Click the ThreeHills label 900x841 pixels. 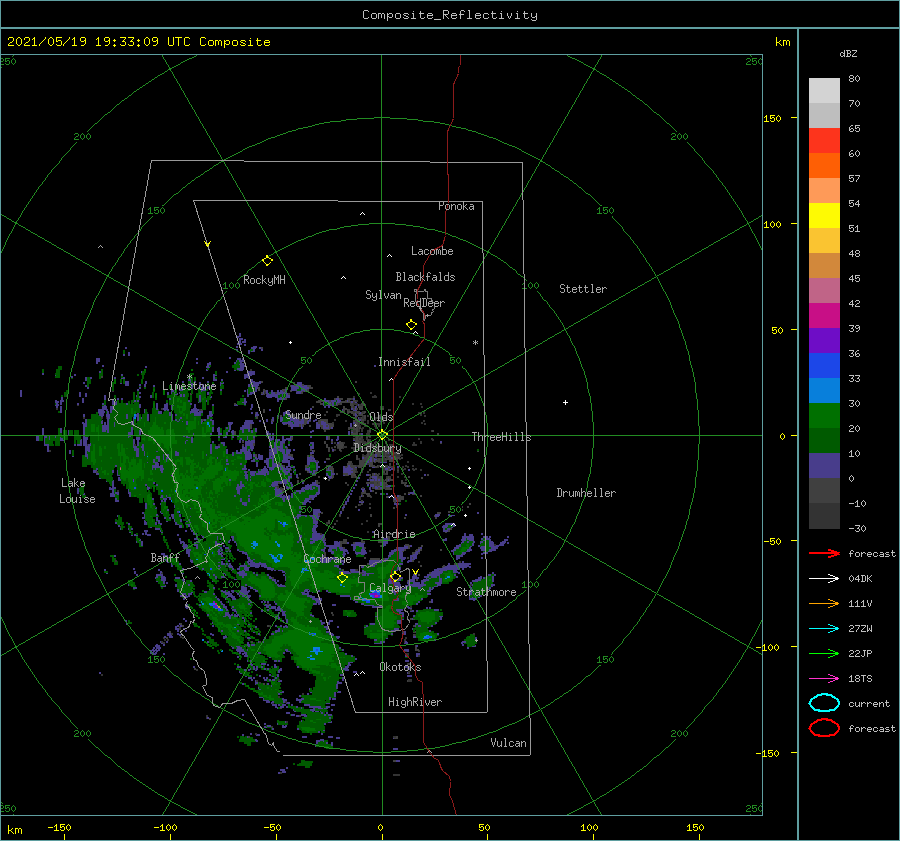501,437
